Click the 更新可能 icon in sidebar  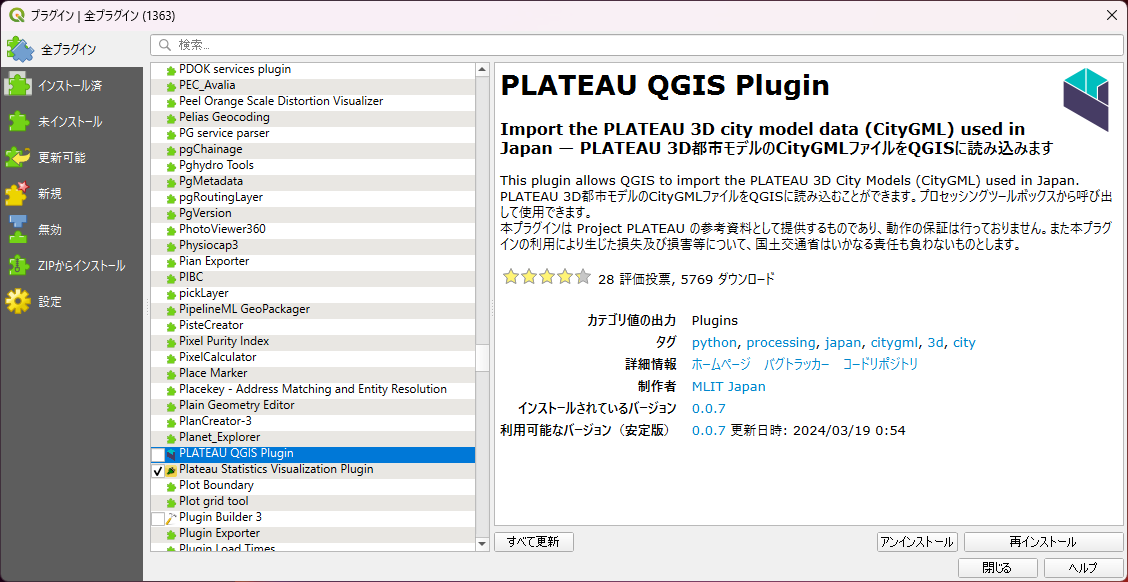[x=18, y=158]
